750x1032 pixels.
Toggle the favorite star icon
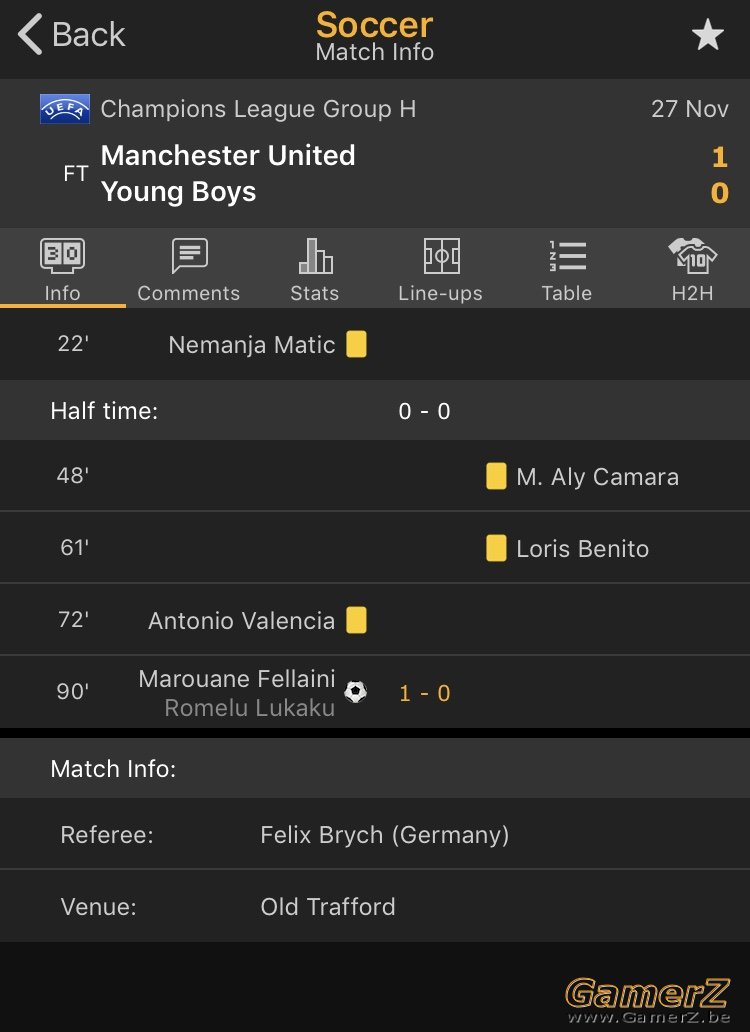point(708,35)
